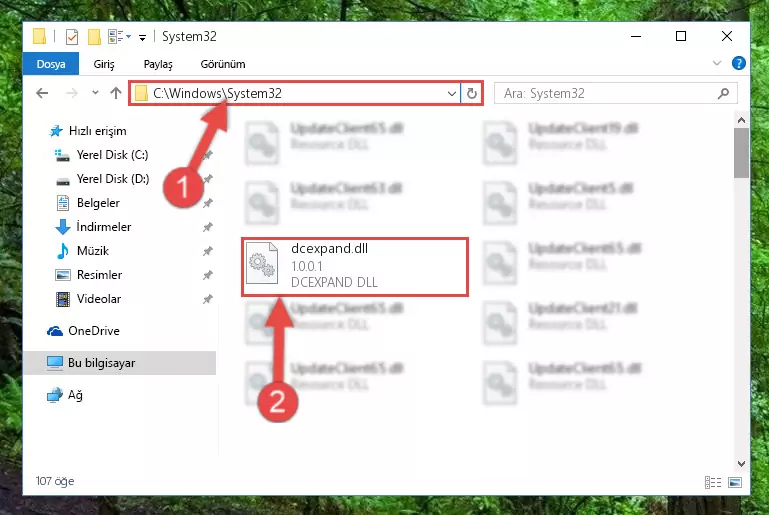Click the Forward navigation arrow

pos(72,93)
